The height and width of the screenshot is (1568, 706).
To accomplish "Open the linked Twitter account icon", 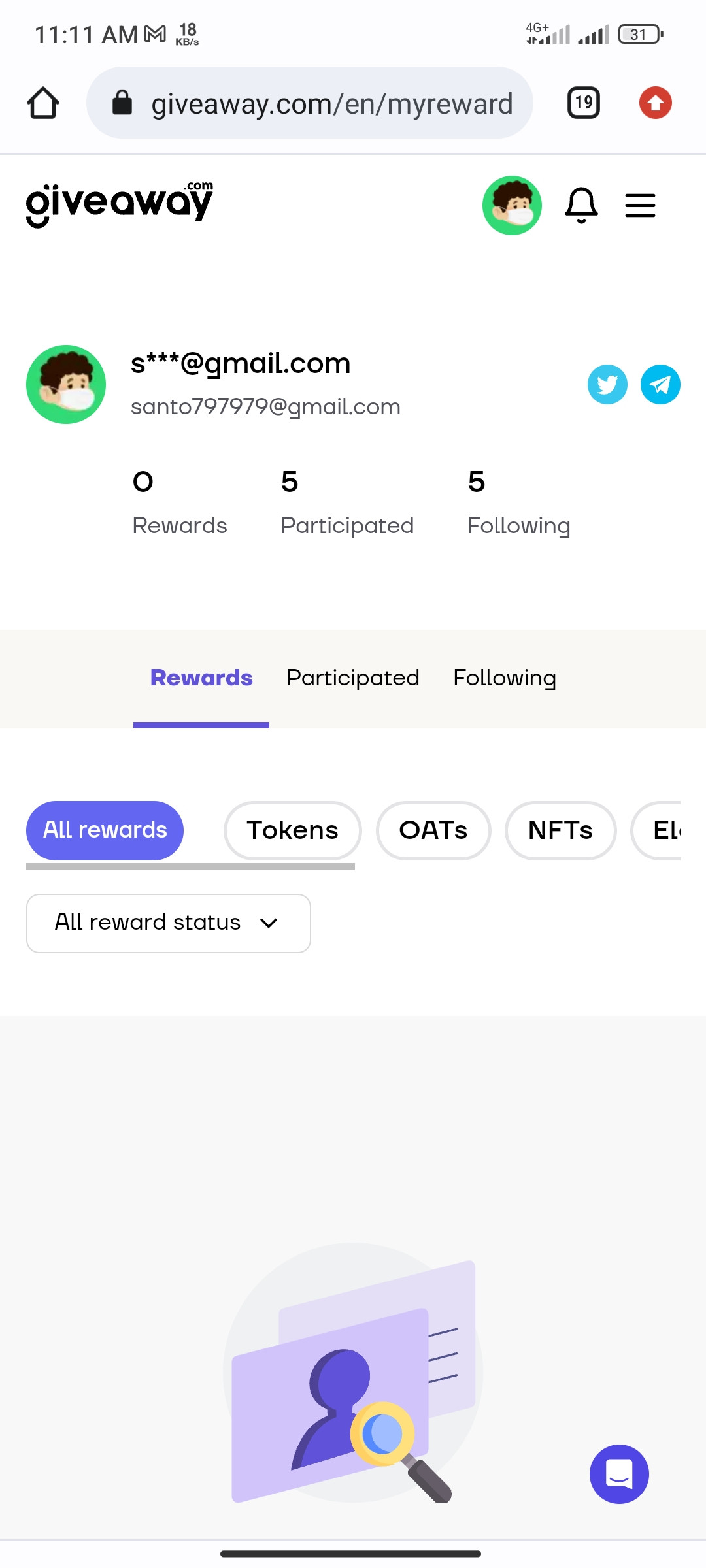I will pyautogui.click(x=607, y=384).
